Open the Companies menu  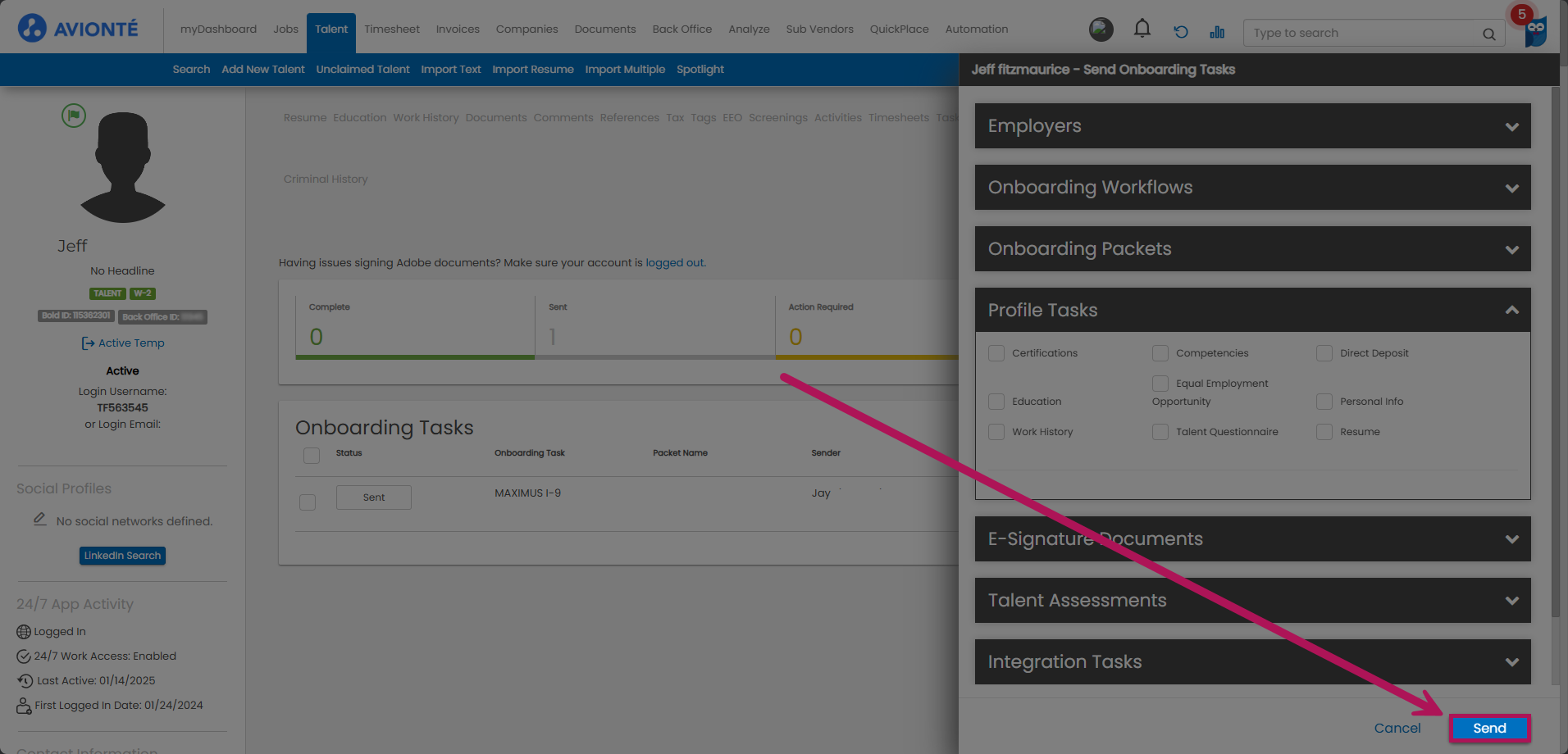pyautogui.click(x=526, y=30)
